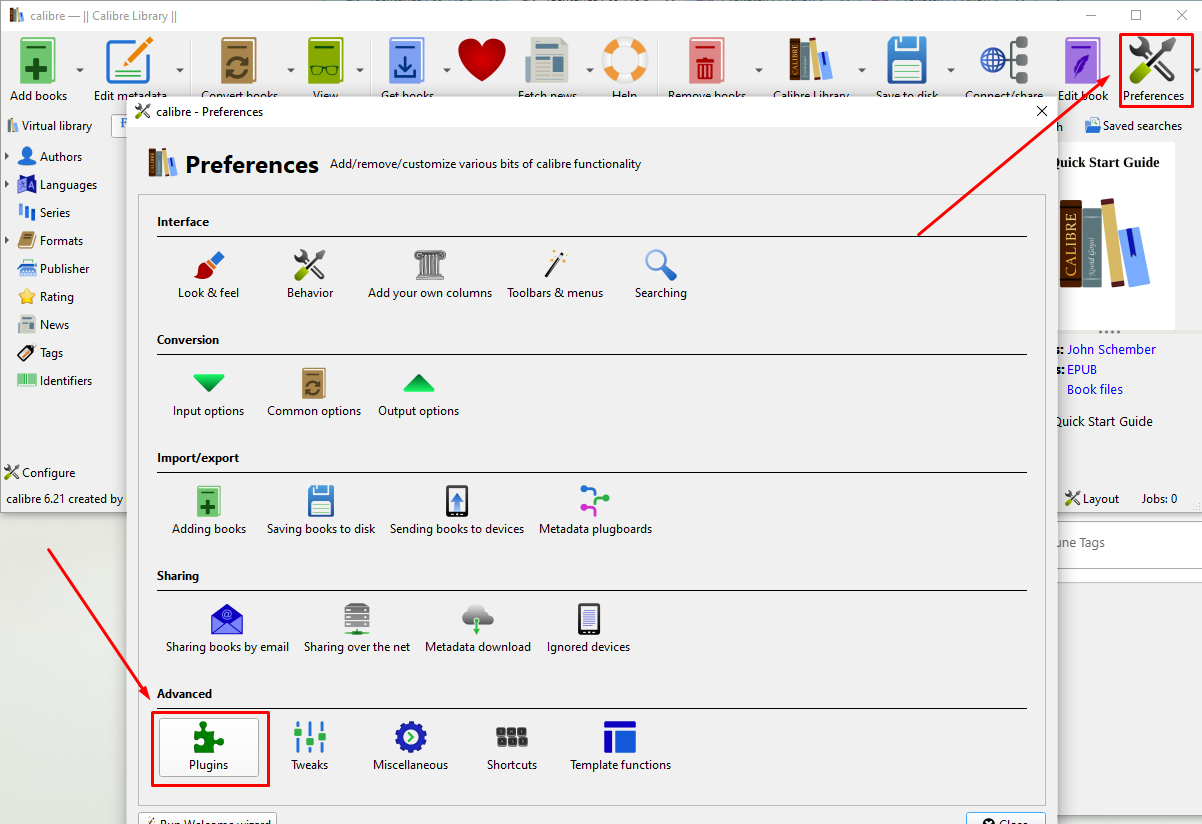
Task: Open Shortcuts preferences
Action: 512,747
